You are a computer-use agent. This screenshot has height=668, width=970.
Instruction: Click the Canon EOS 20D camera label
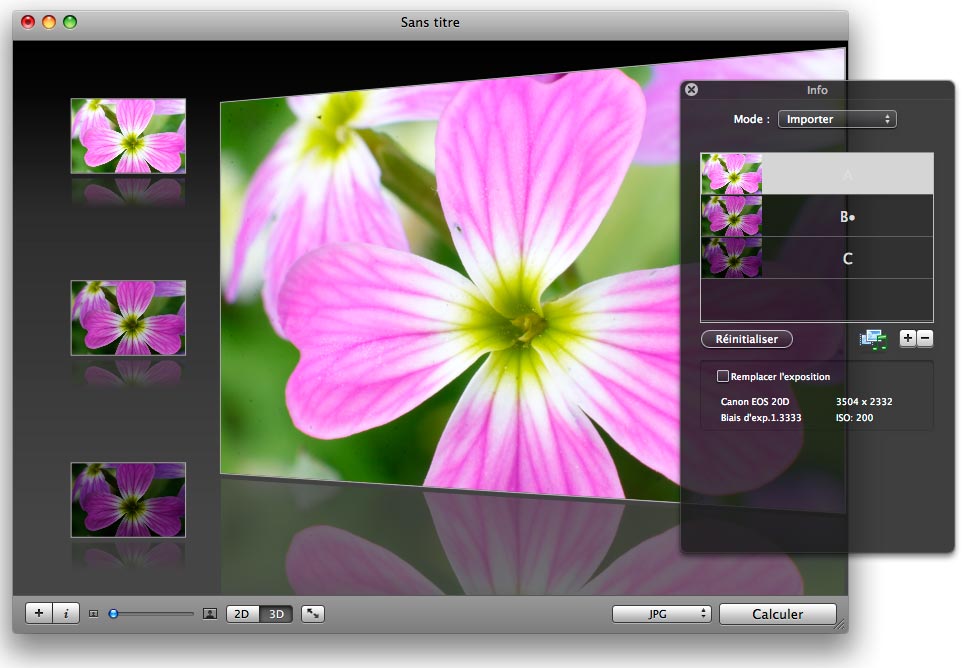[755, 401]
